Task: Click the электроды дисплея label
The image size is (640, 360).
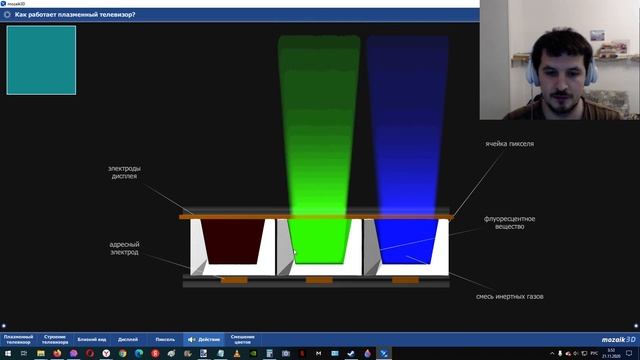Action: 124,172
